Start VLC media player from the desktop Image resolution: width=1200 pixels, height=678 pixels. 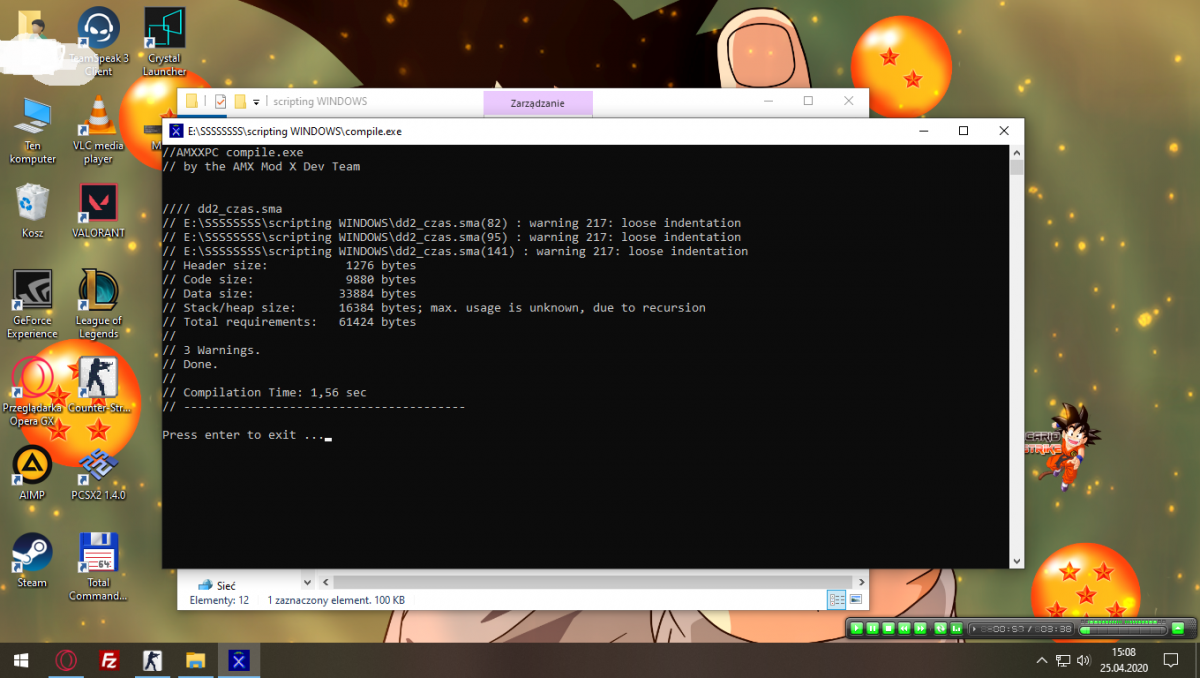tap(98, 131)
